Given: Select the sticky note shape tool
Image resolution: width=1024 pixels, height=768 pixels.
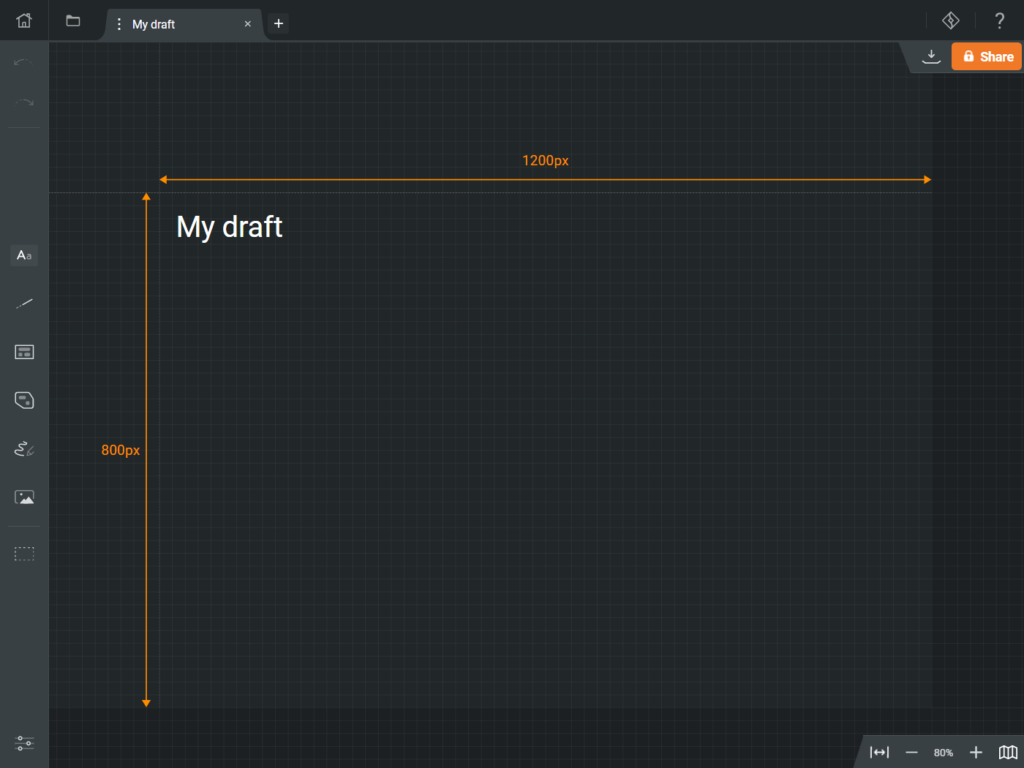Looking at the screenshot, I should (24, 400).
